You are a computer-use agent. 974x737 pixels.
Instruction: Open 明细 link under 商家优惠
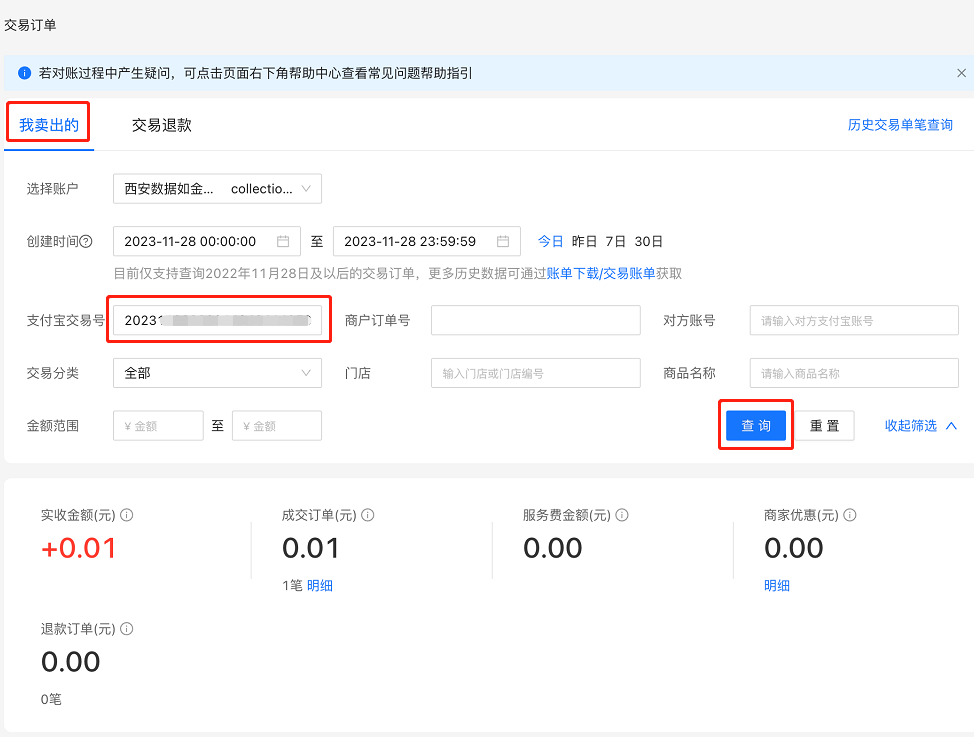point(777,585)
